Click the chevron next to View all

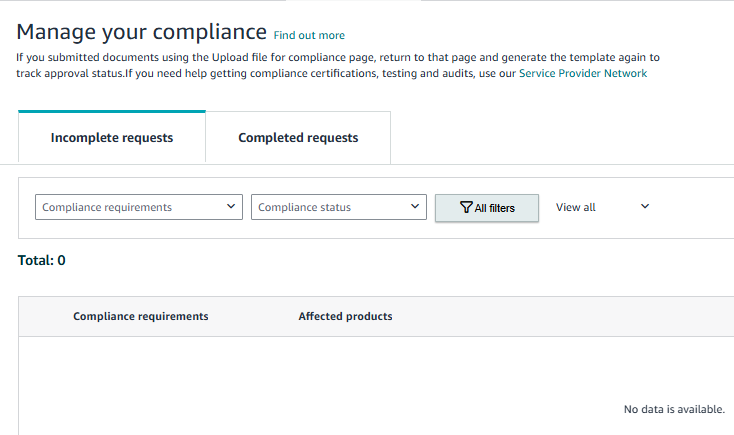point(645,206)
